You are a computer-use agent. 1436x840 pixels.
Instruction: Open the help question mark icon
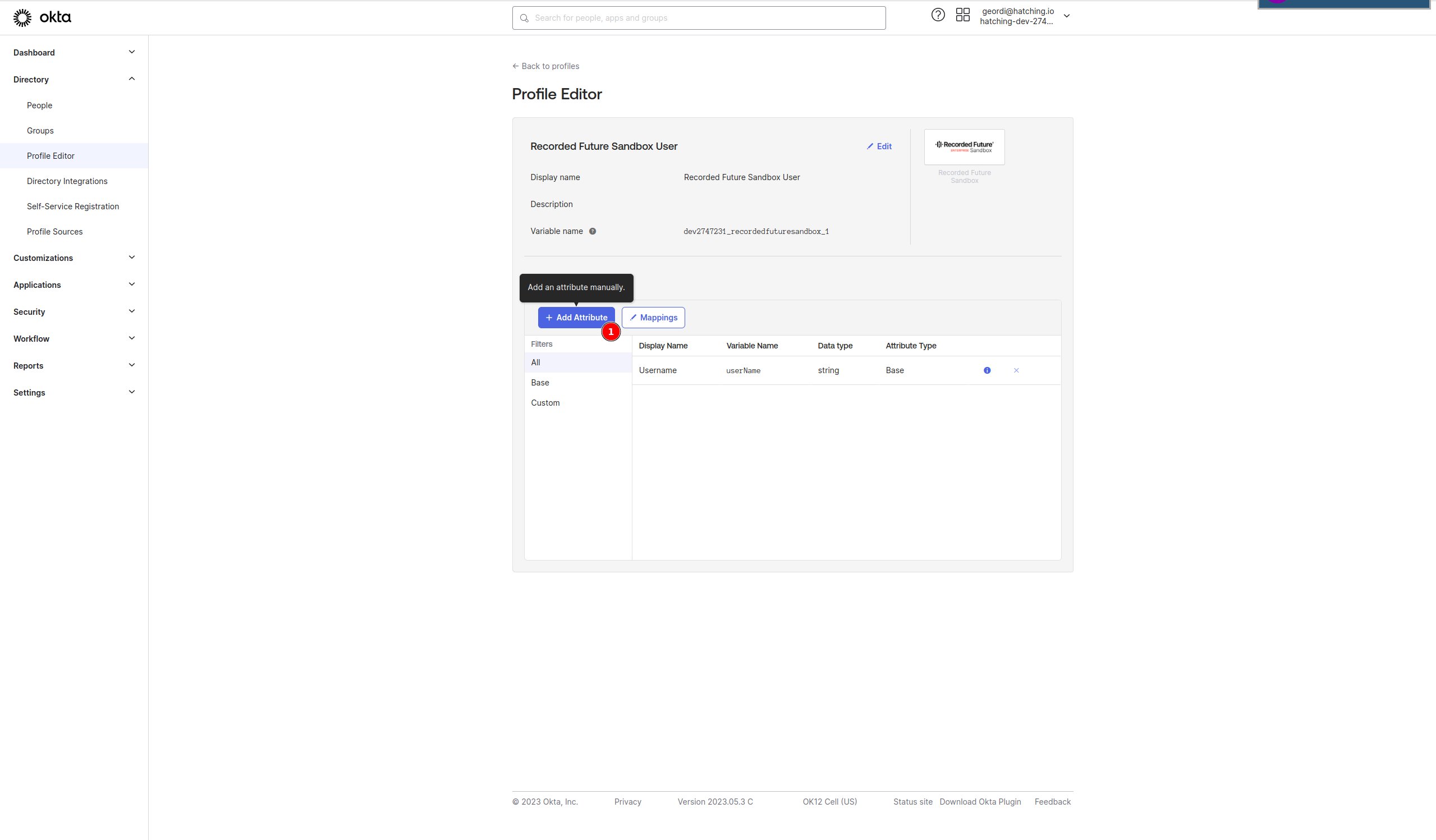click(x=937, y=15)
